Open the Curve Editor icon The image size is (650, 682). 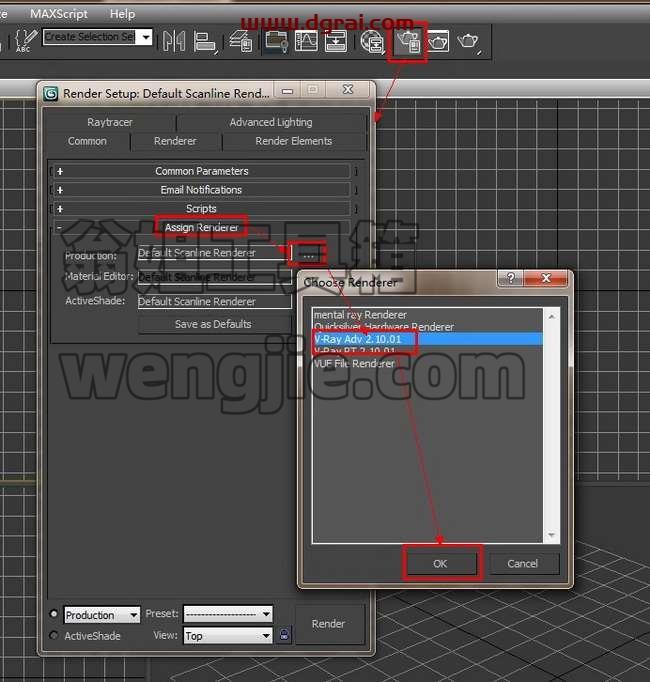tap(306, 42)
